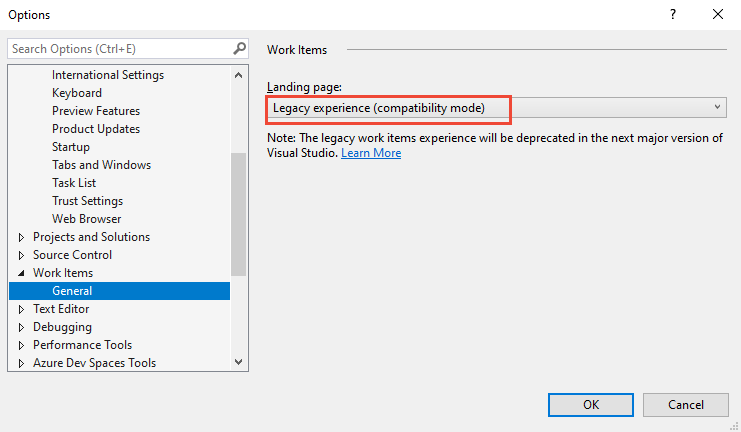Expand the Debugging node
The width and height of the screenshot is (741, 432).
22,327
